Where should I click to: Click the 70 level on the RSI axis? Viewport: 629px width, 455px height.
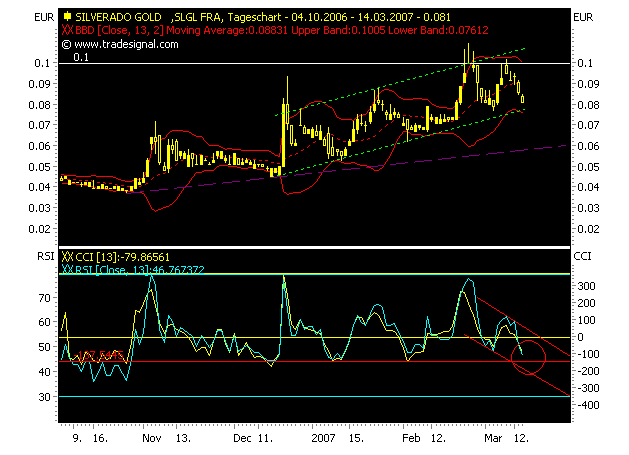45,298
